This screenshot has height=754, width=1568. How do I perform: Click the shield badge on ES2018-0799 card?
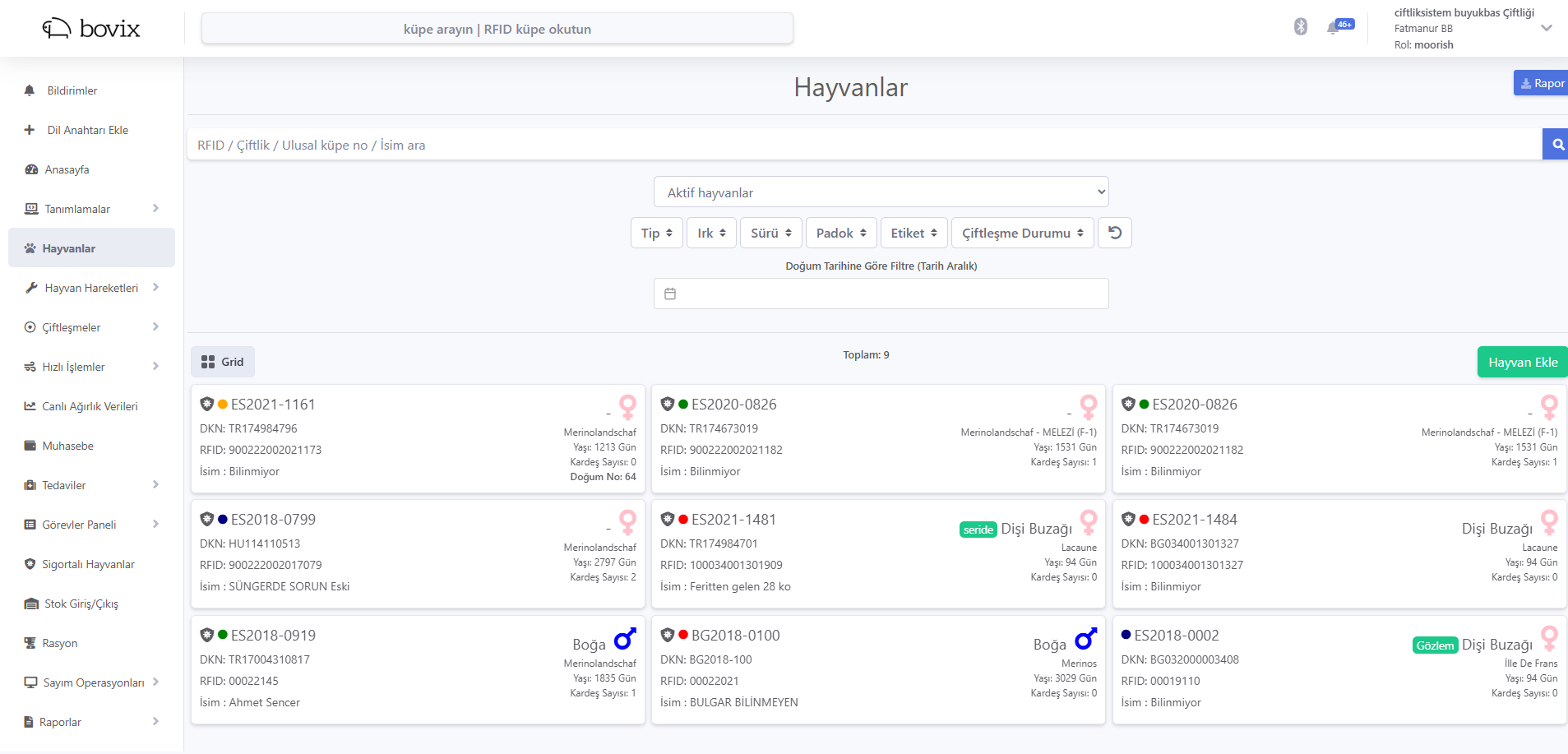pyautogui.click(x=207, y=519)
